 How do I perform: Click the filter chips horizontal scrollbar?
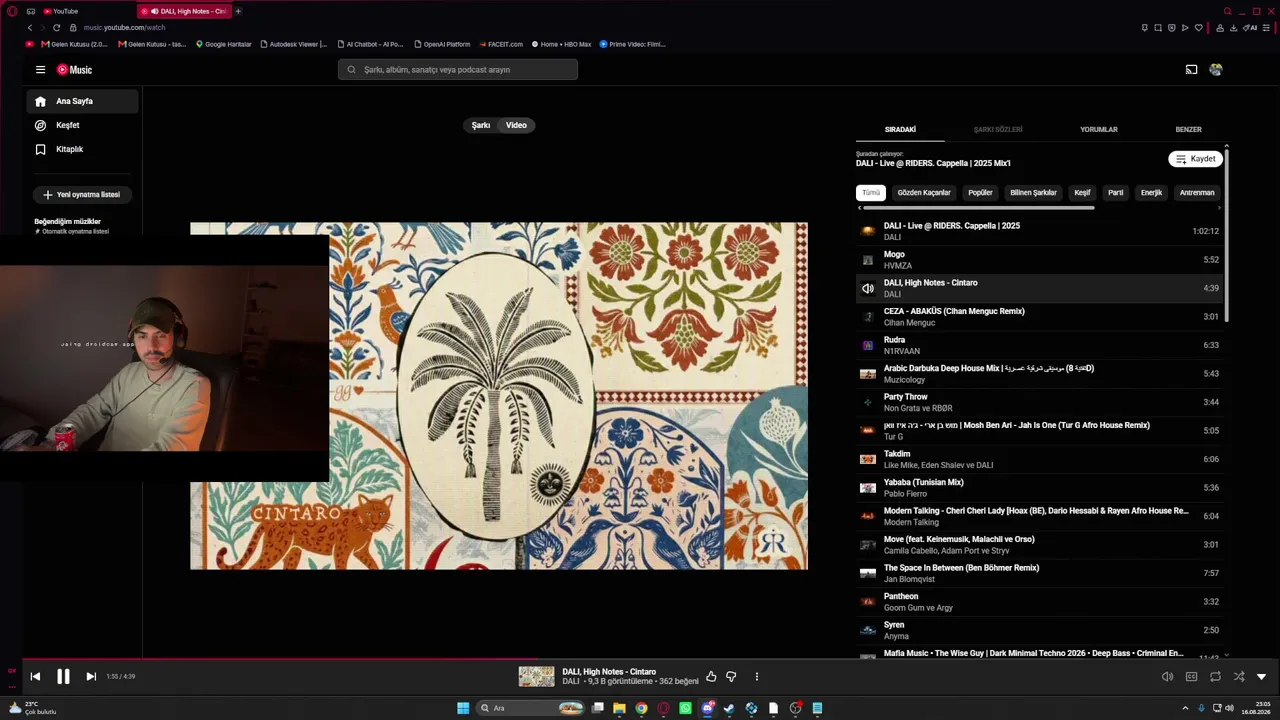978,208
